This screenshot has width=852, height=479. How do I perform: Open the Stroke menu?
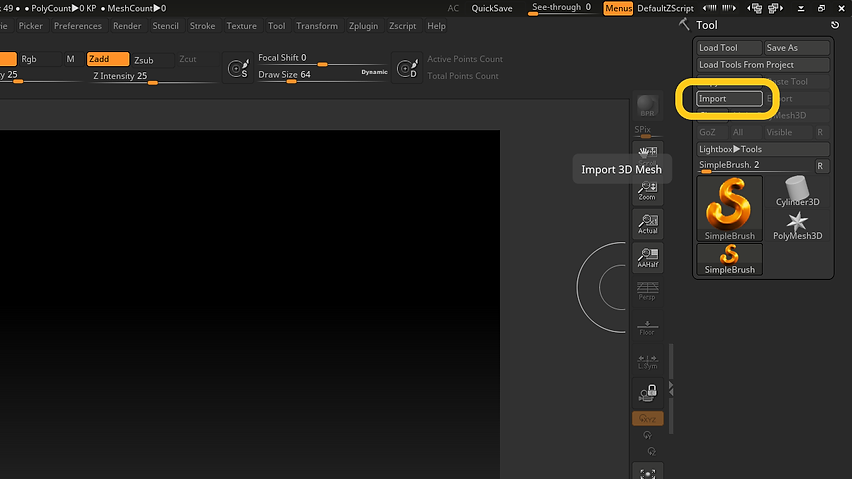click(202, 26)
